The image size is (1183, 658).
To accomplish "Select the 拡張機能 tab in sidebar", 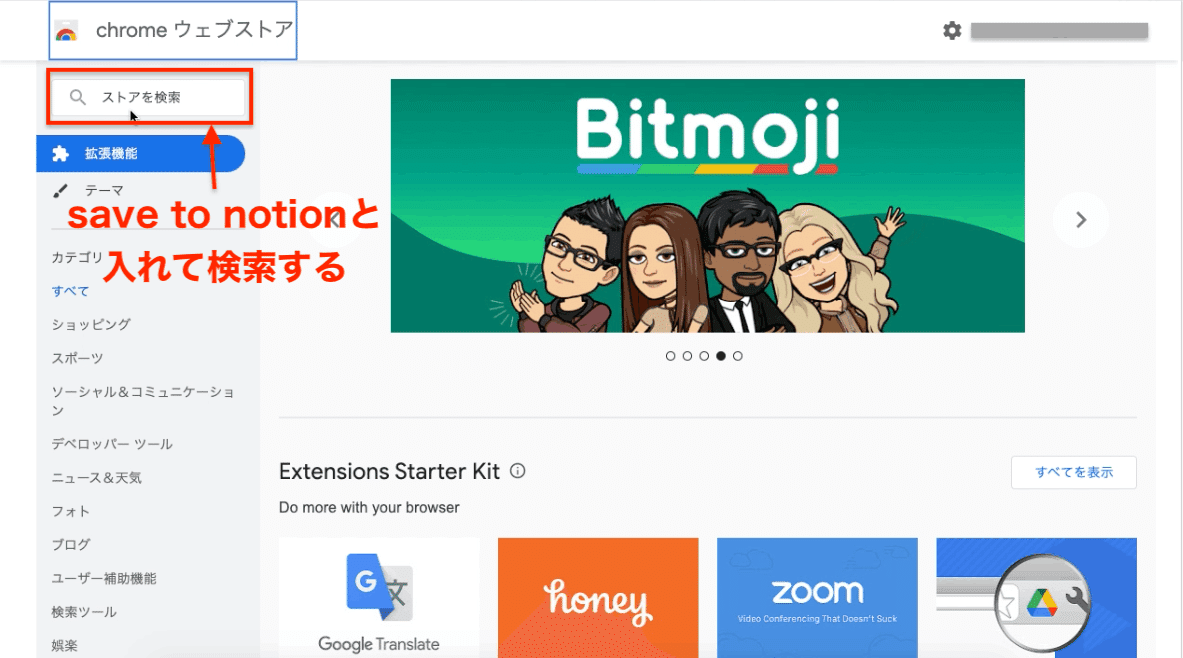I will [x=140, y=154].
